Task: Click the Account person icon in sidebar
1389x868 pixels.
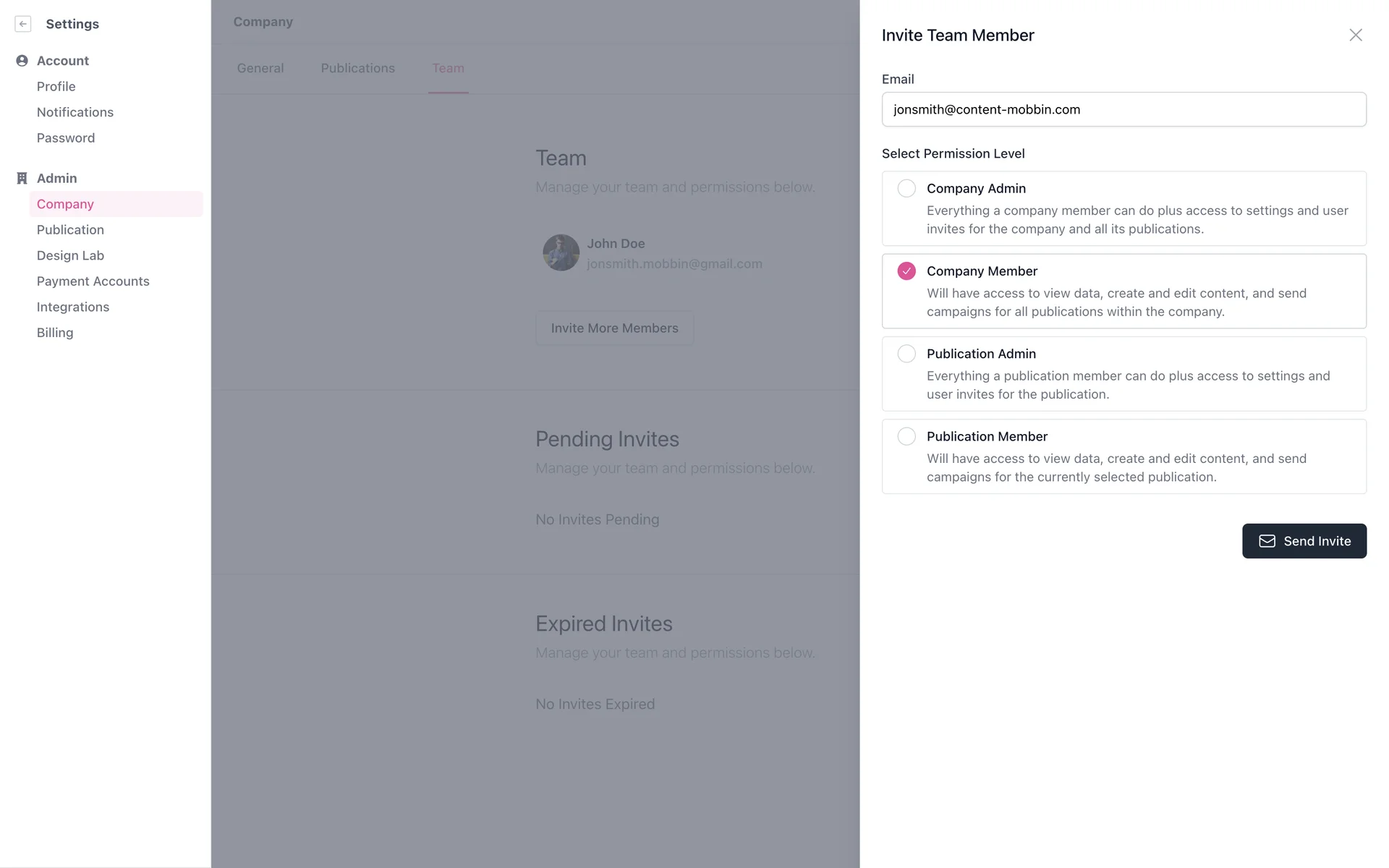Action: click(22, 61)
